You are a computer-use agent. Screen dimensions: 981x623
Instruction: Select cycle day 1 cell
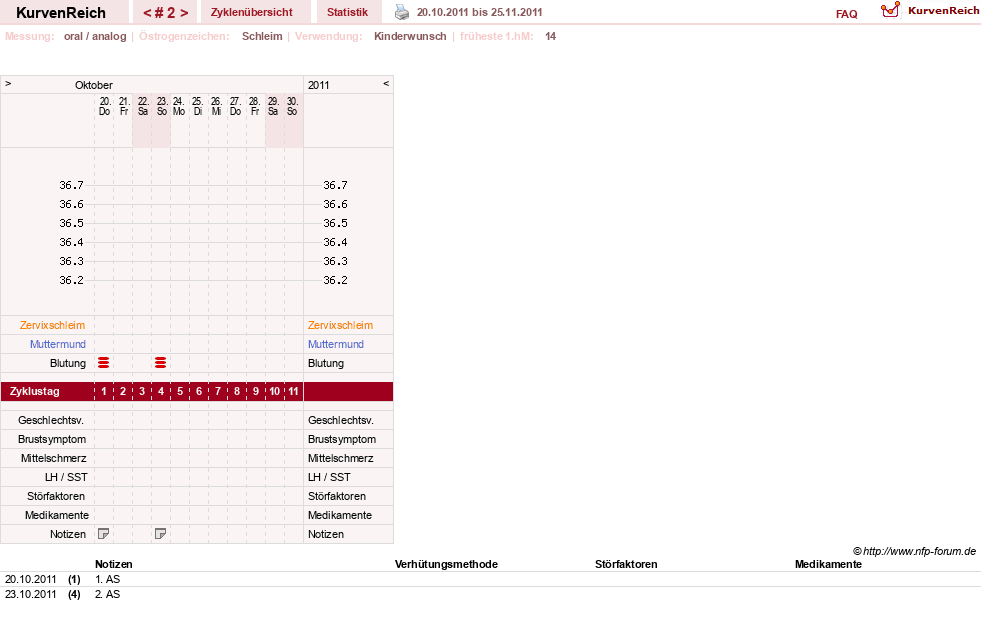point(104,392)
